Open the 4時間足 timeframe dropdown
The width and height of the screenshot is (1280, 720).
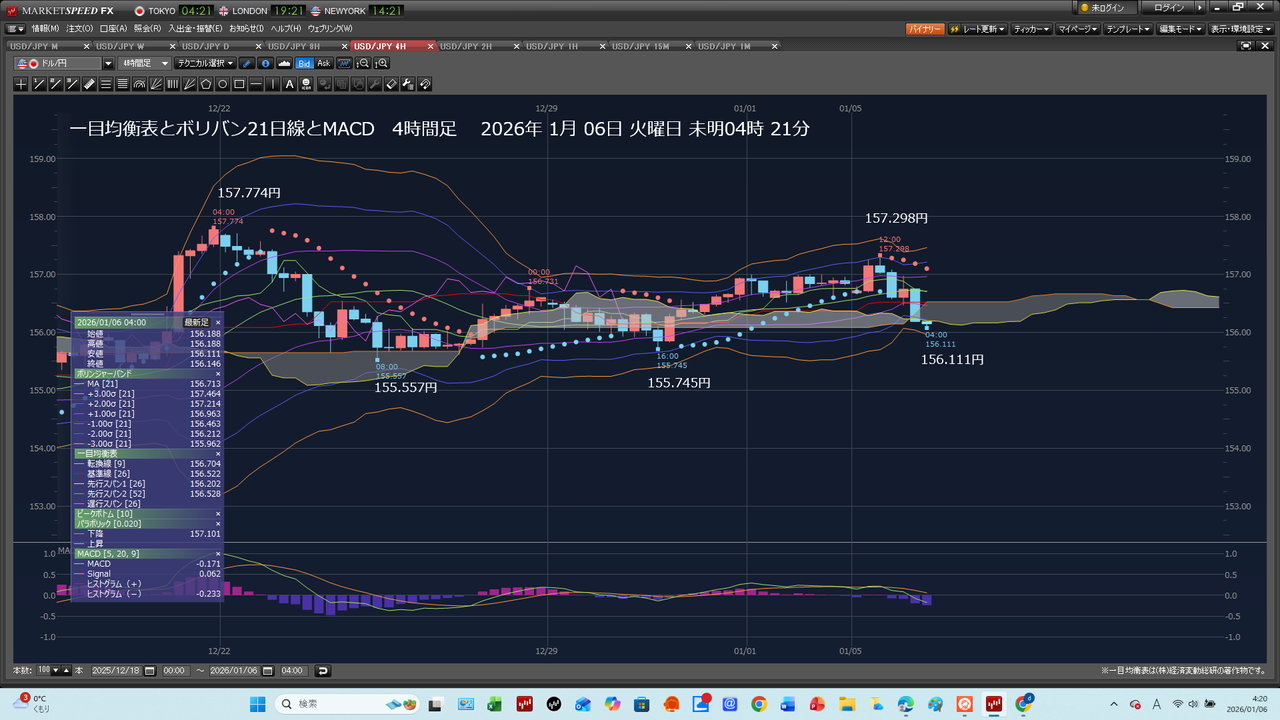click(x=142, y=63)
